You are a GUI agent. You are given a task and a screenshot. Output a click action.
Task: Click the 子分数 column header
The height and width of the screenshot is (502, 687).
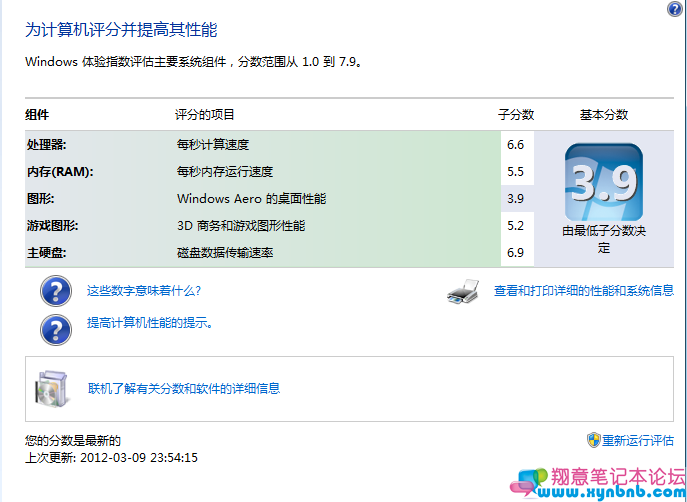tap(516, 115)
